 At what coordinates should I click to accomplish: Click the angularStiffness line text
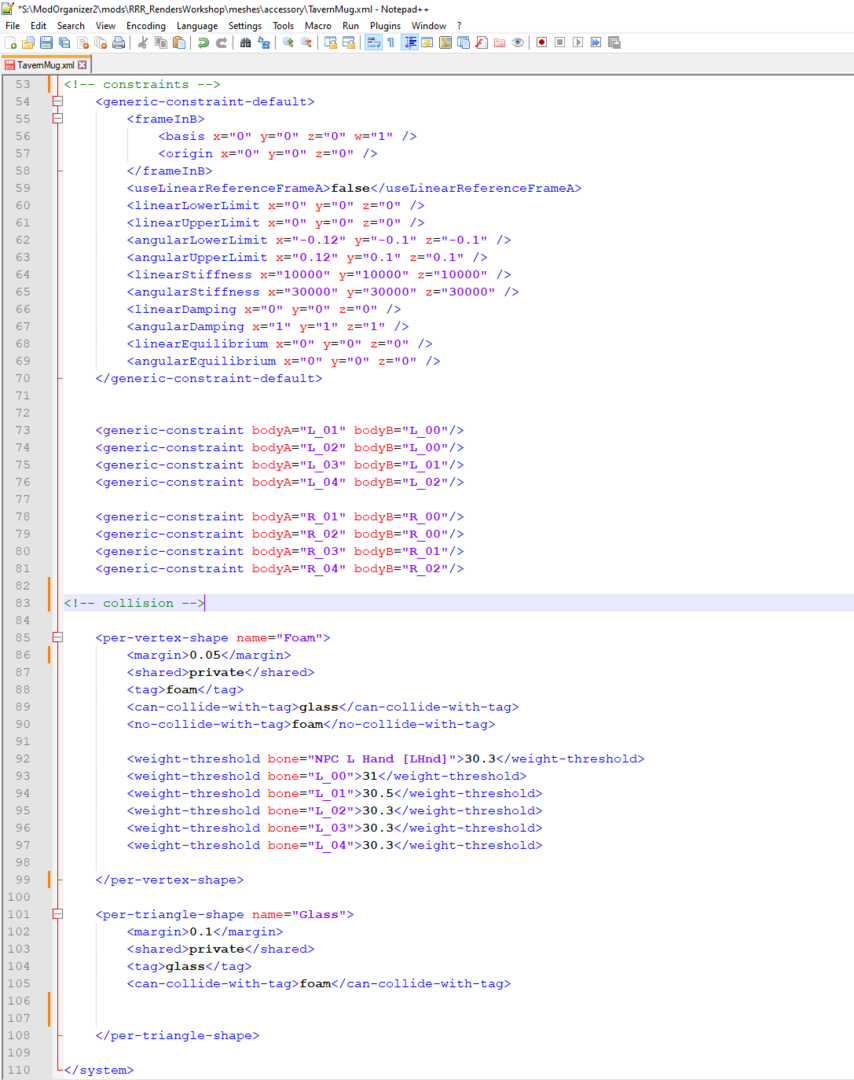[322, 291]
